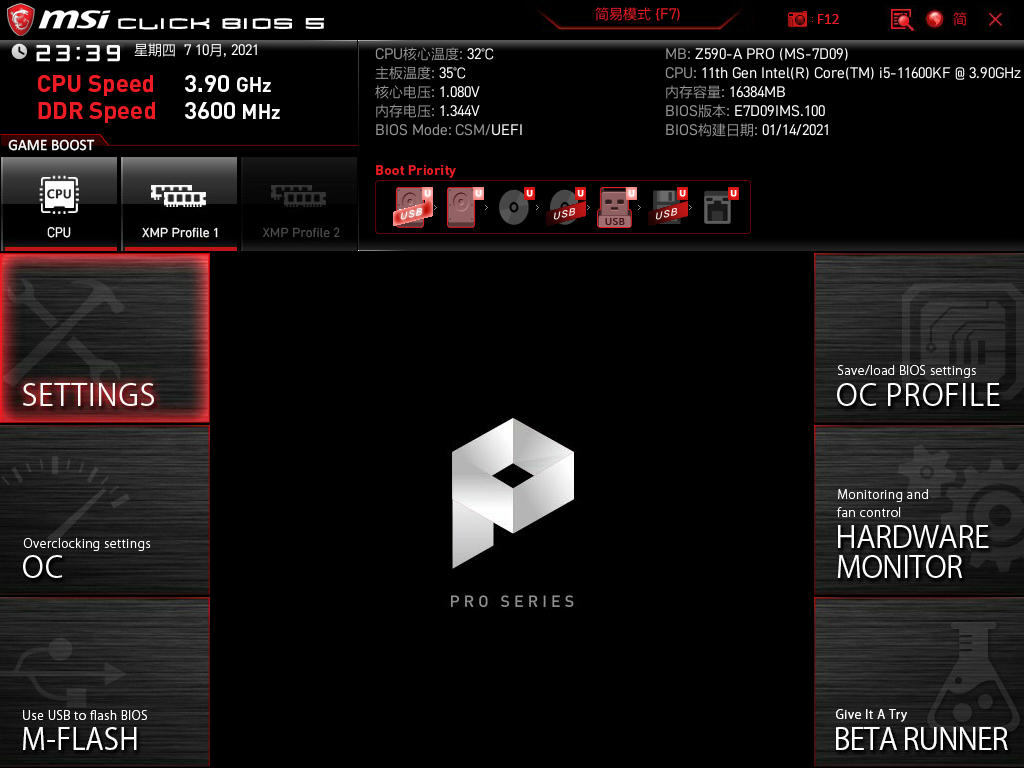Select the internal hard disk boot device

[x=462, y=208]
